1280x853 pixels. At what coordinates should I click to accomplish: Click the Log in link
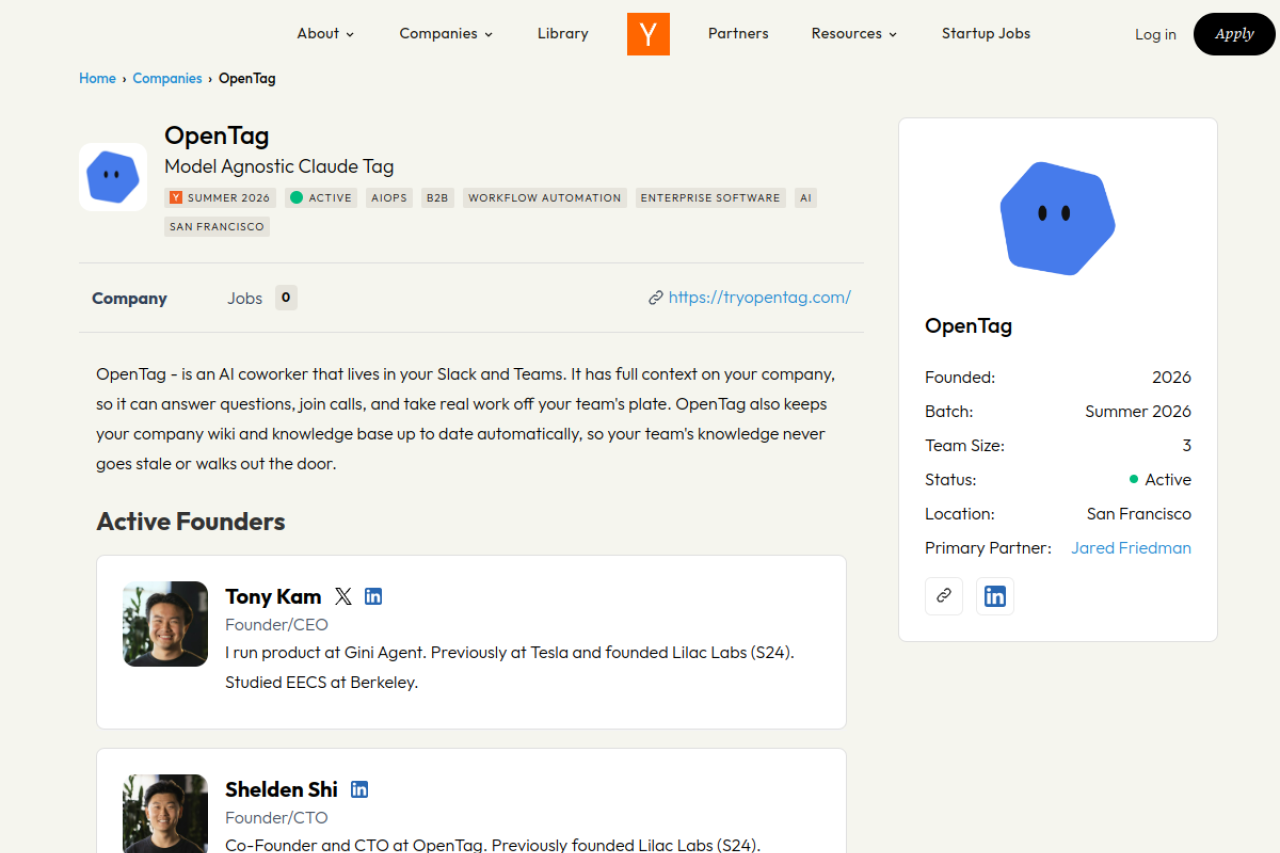1155,35
